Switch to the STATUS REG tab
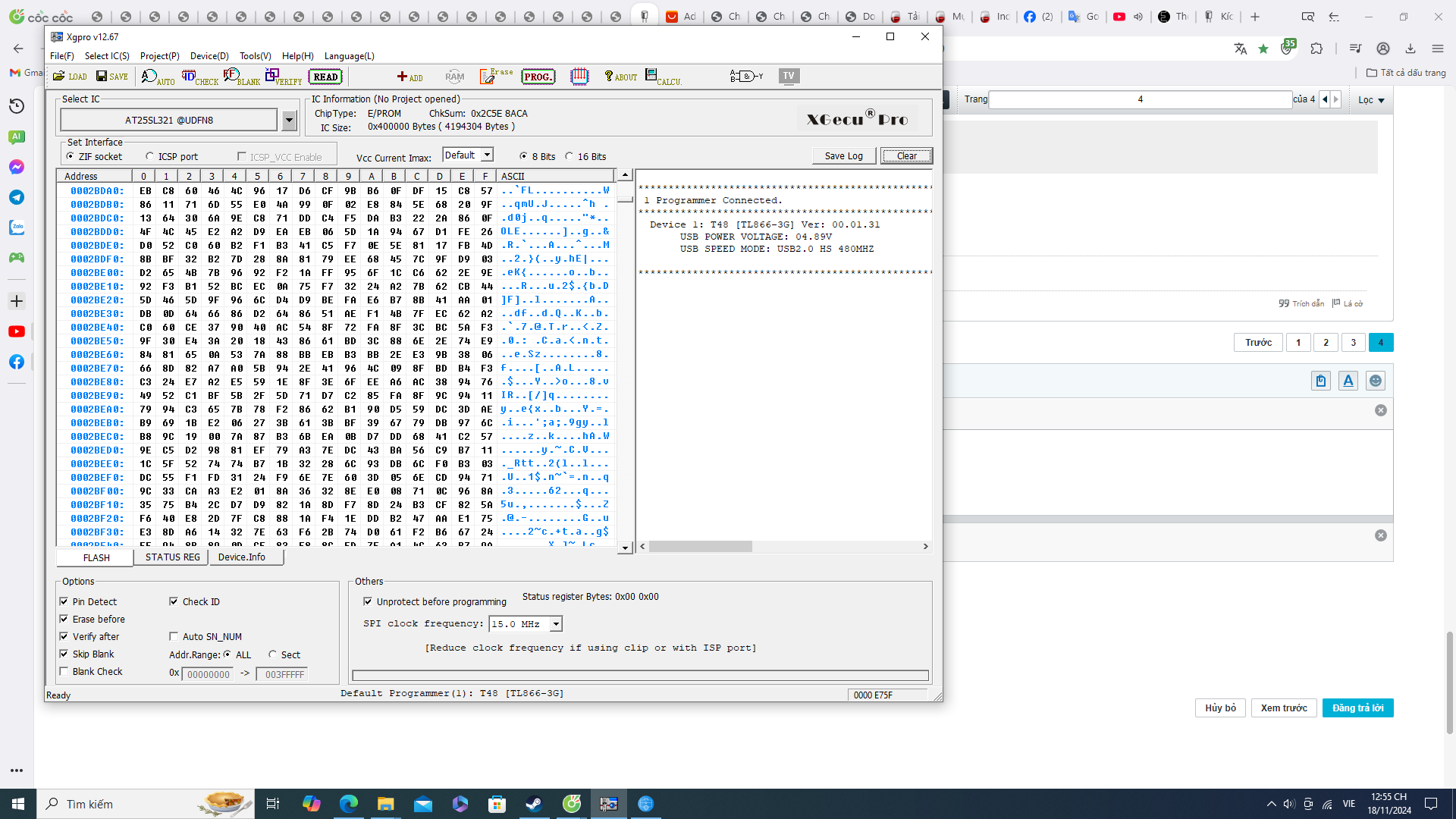Screen dimensions: 1456x819 pos(172,557)
